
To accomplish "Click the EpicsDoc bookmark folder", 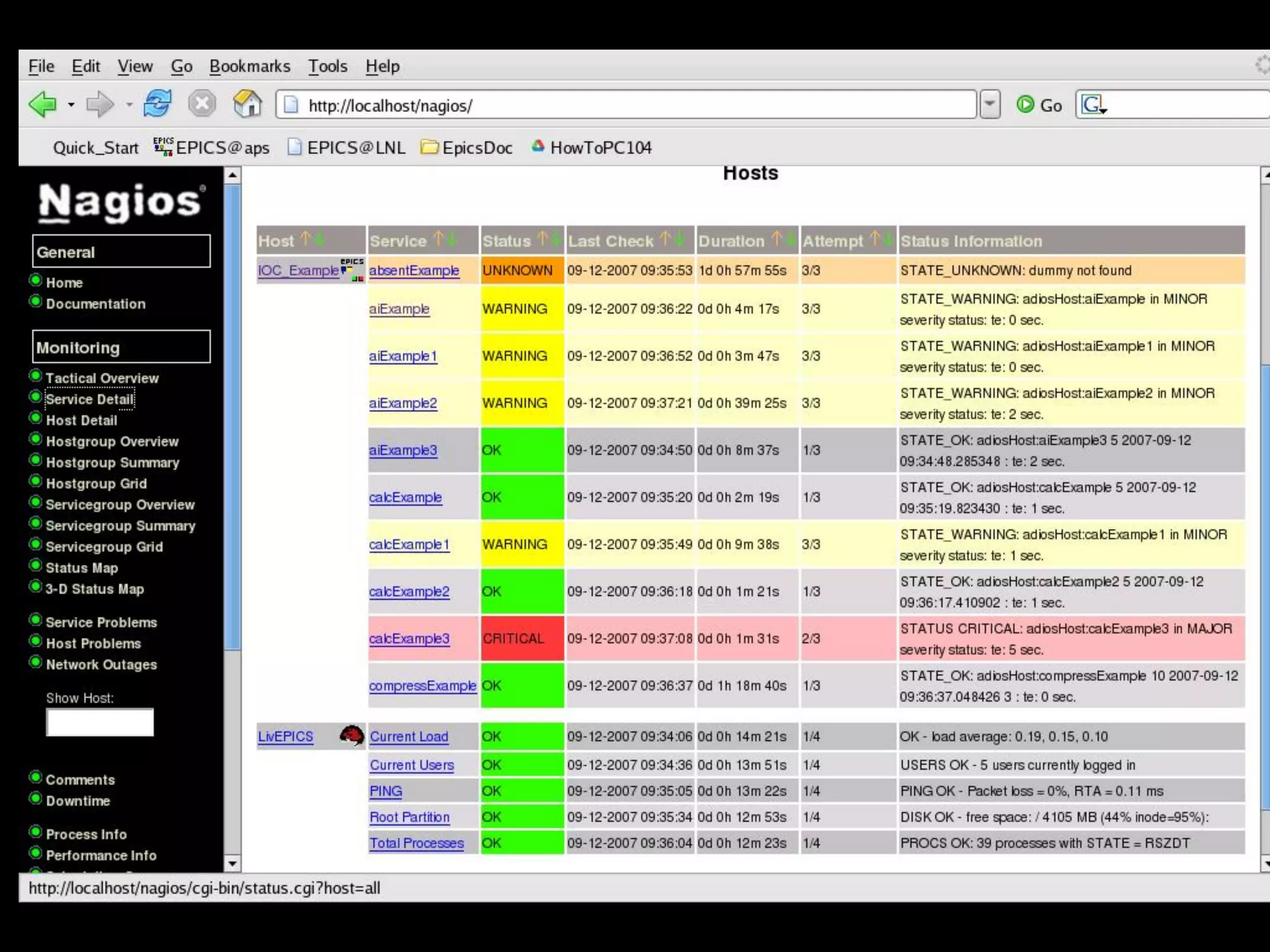I will [x=467, y=148].
